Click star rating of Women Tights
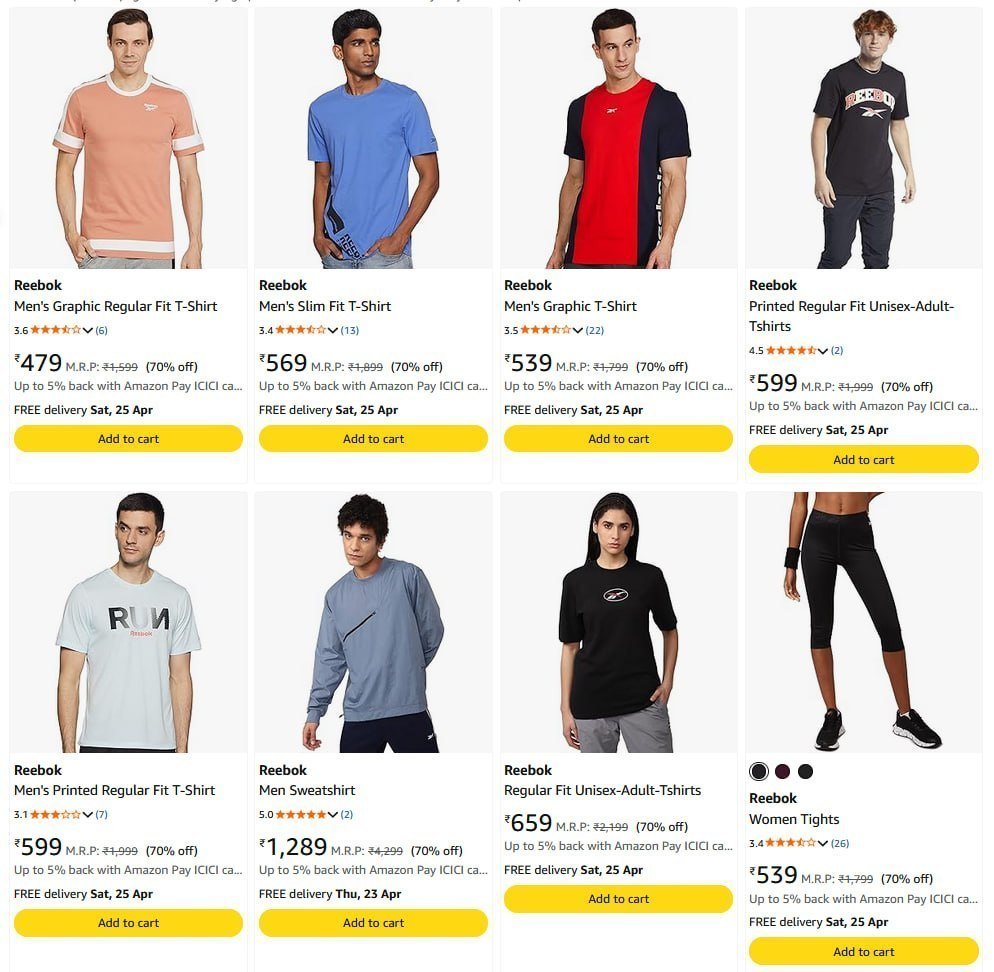Screen dimensions: 994x972 [x=791, y=843]
